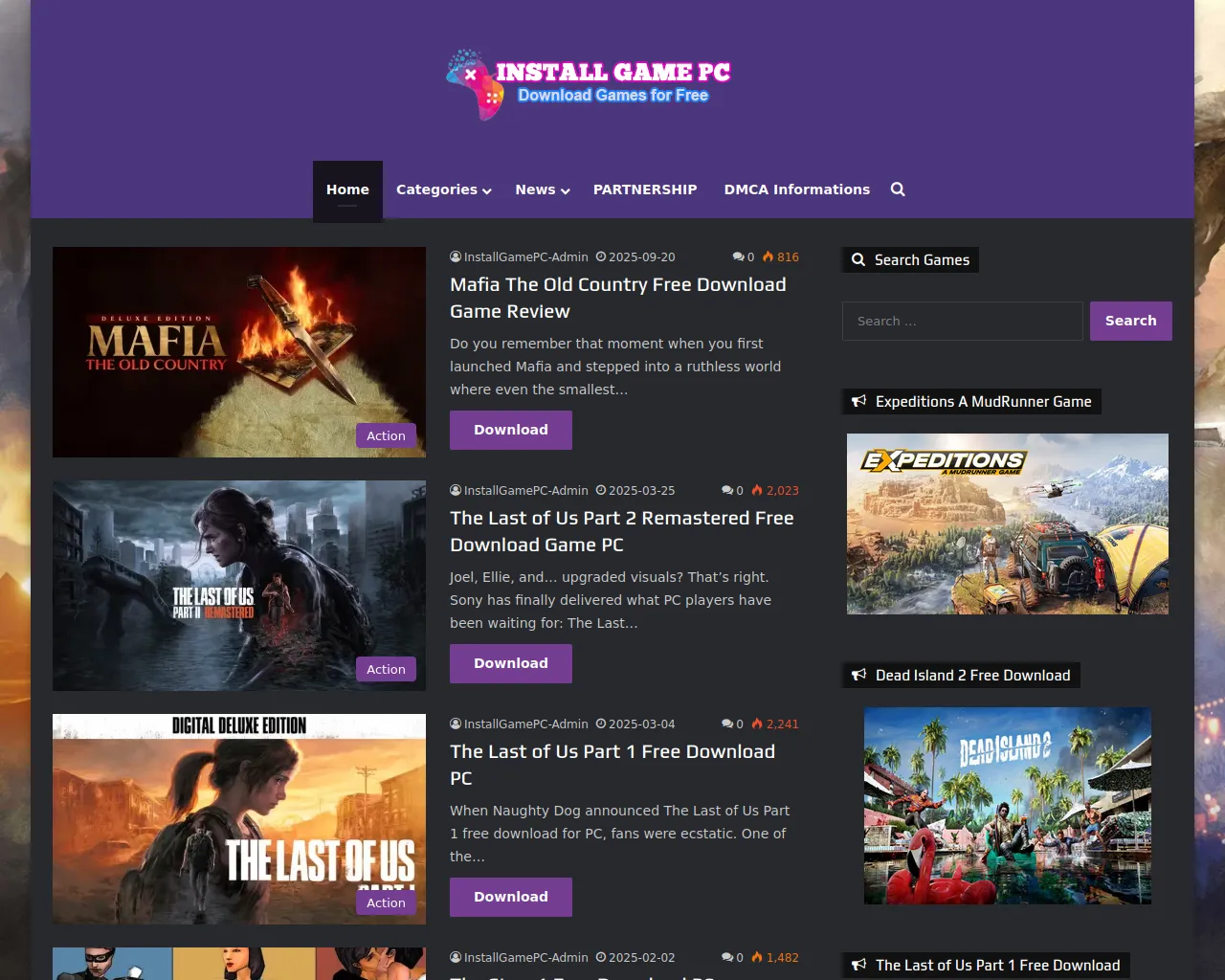Click clock icon beside 2025-03-04 date

tap(601, 724)
